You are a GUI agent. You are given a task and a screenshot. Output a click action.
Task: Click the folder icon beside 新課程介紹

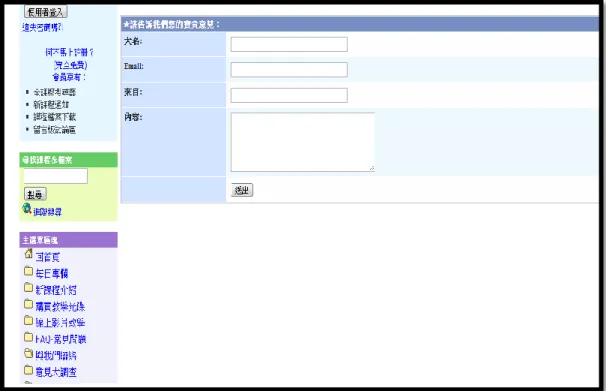[x=28, y=287]
